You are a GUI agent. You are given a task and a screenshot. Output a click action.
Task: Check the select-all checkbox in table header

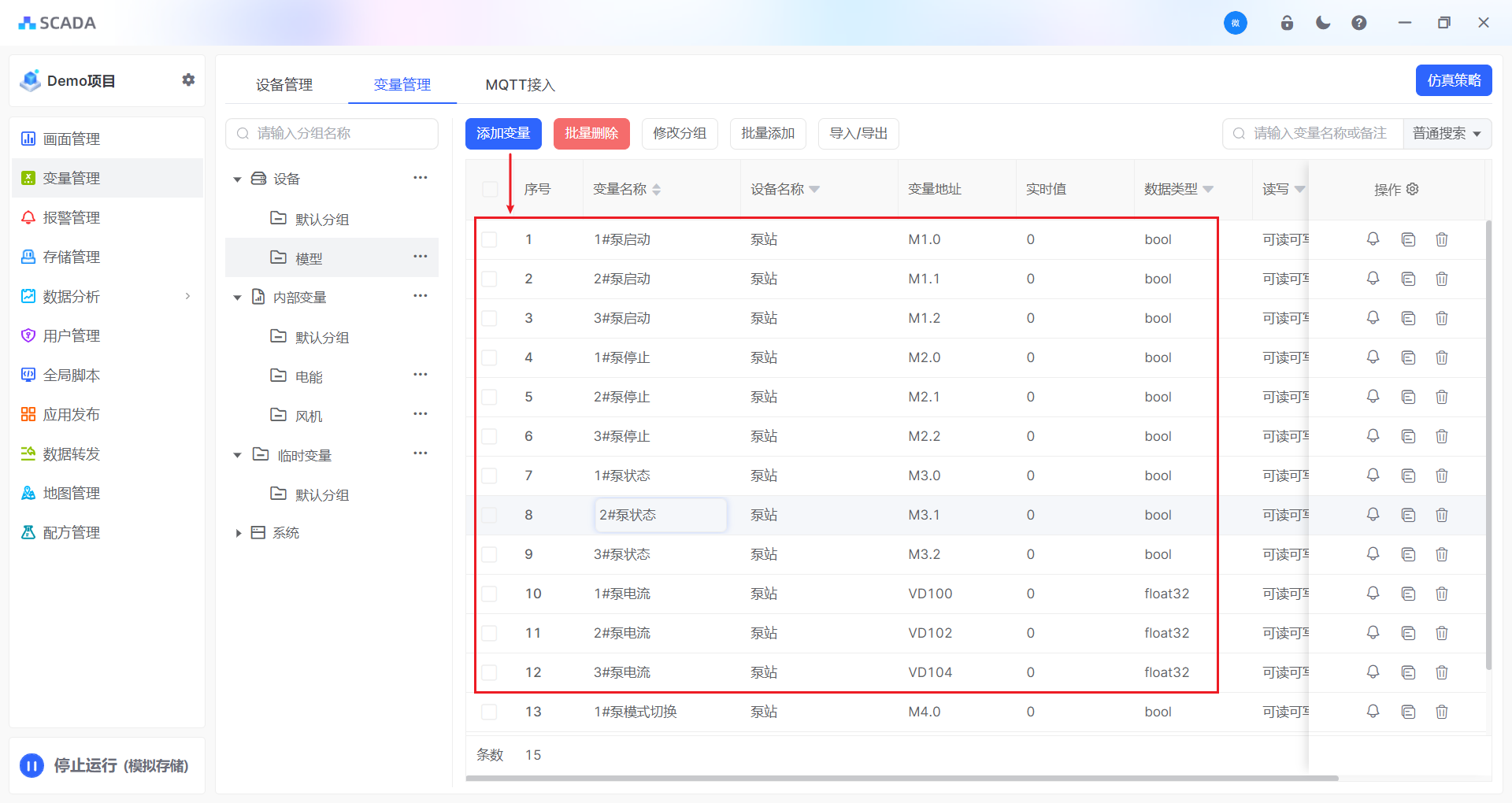coord(490,189)
